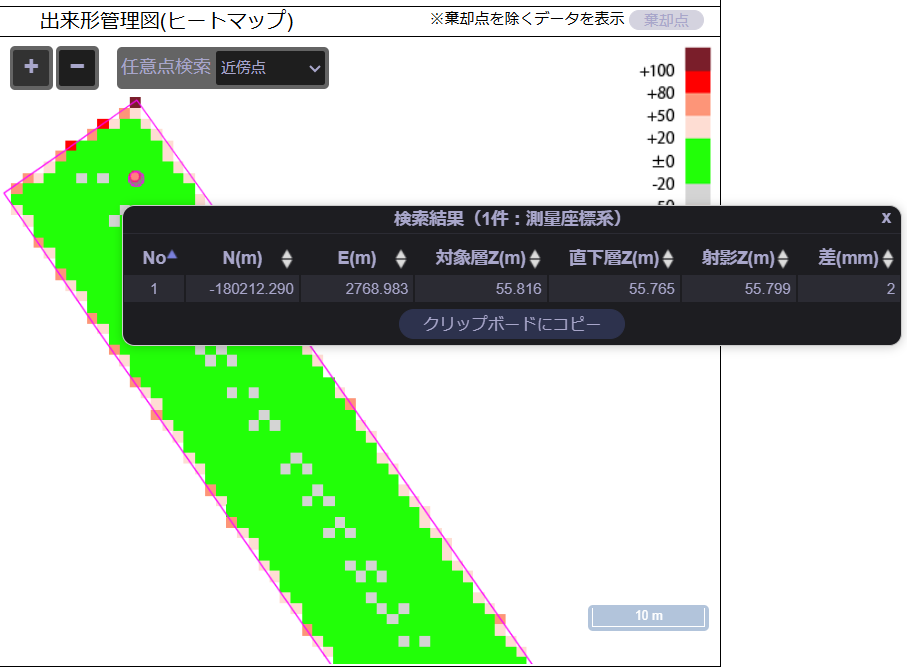Image resolution: width=907 pixels, height=672 pixels.
Task: Sort results by 対象層Z(m) column arrows
Action: [x=535, y=259]
